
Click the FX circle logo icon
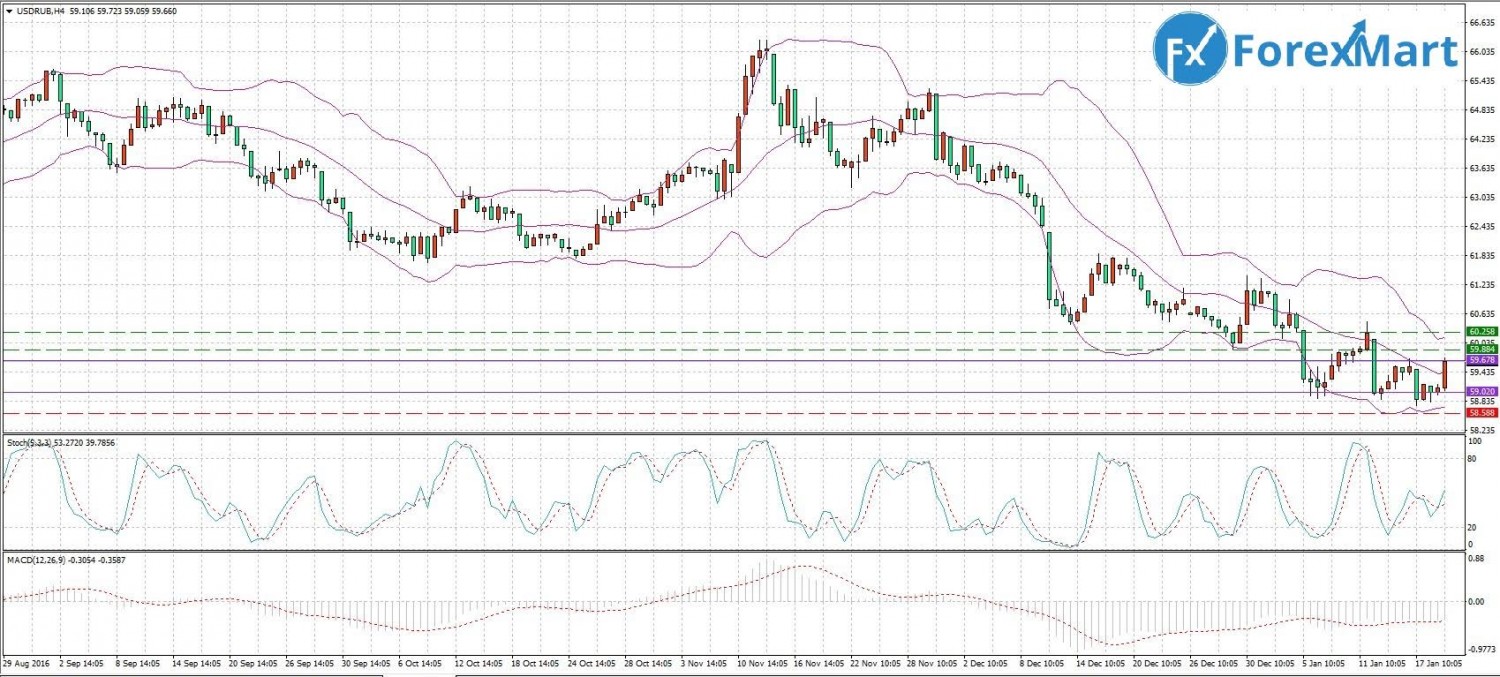click(x=1190, y=48)
